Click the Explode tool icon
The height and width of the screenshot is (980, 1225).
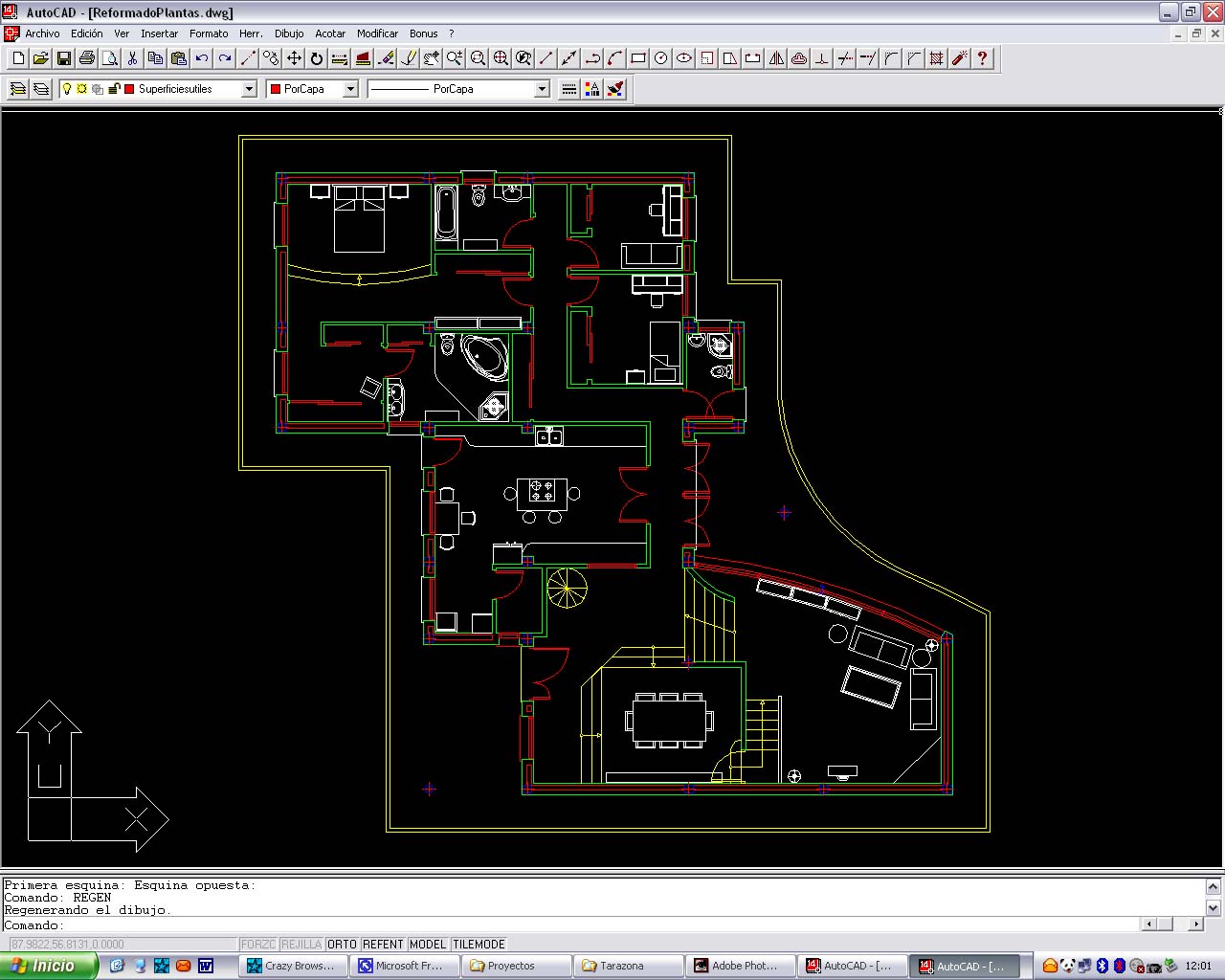pyautogui.click(x=959, y=58)
